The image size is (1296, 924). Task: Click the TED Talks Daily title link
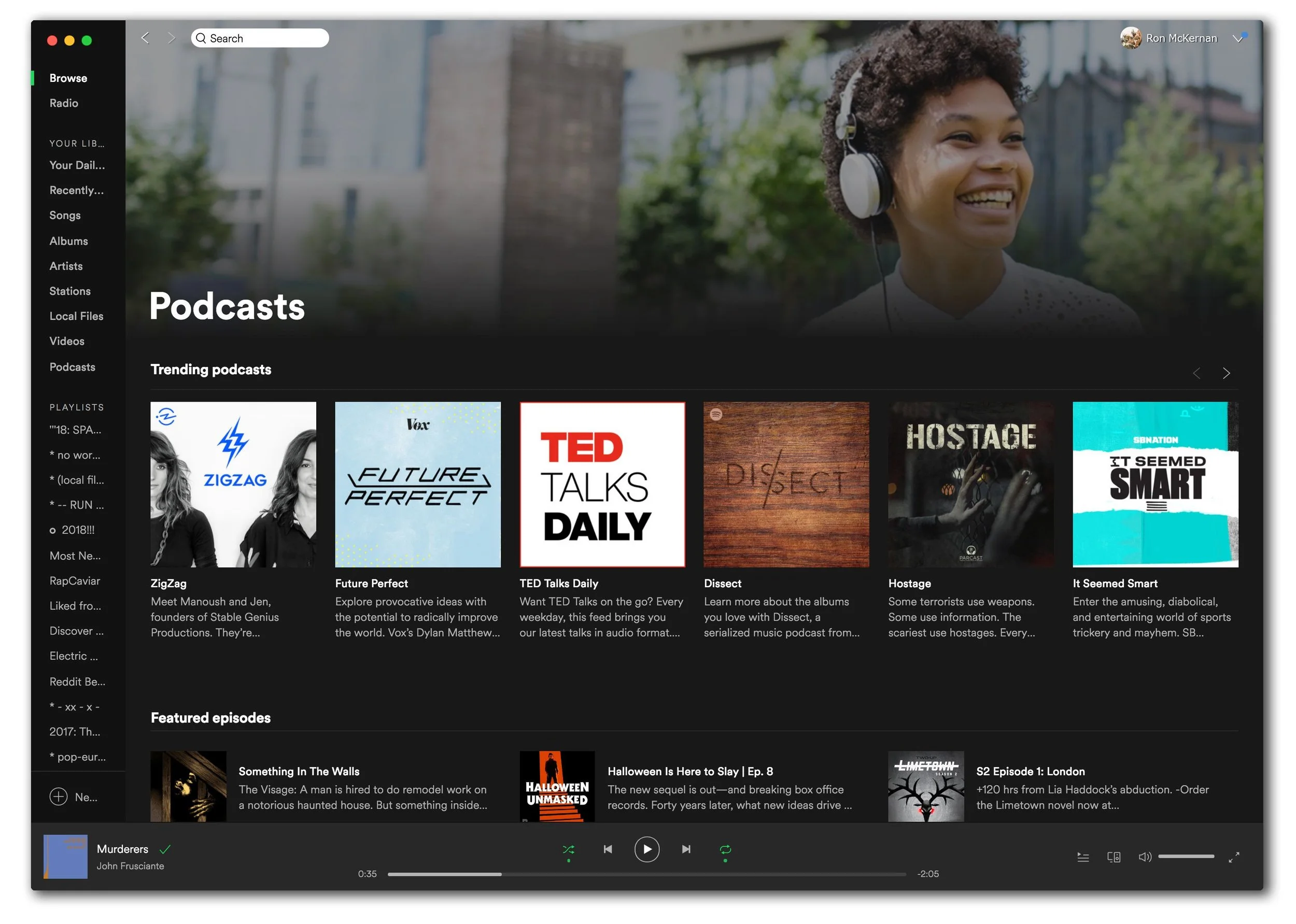pos(559,584)
